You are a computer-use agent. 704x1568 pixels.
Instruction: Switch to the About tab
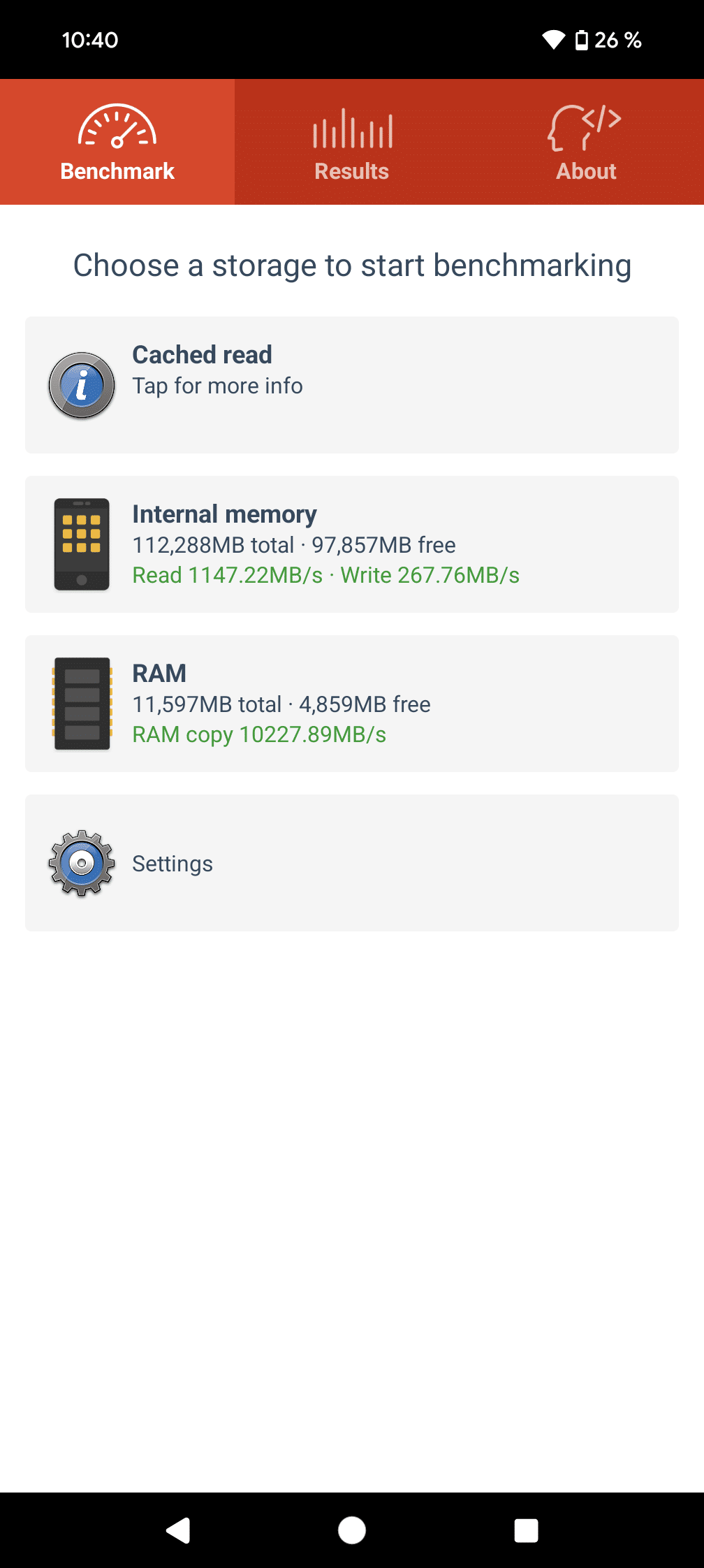(587, 142)
